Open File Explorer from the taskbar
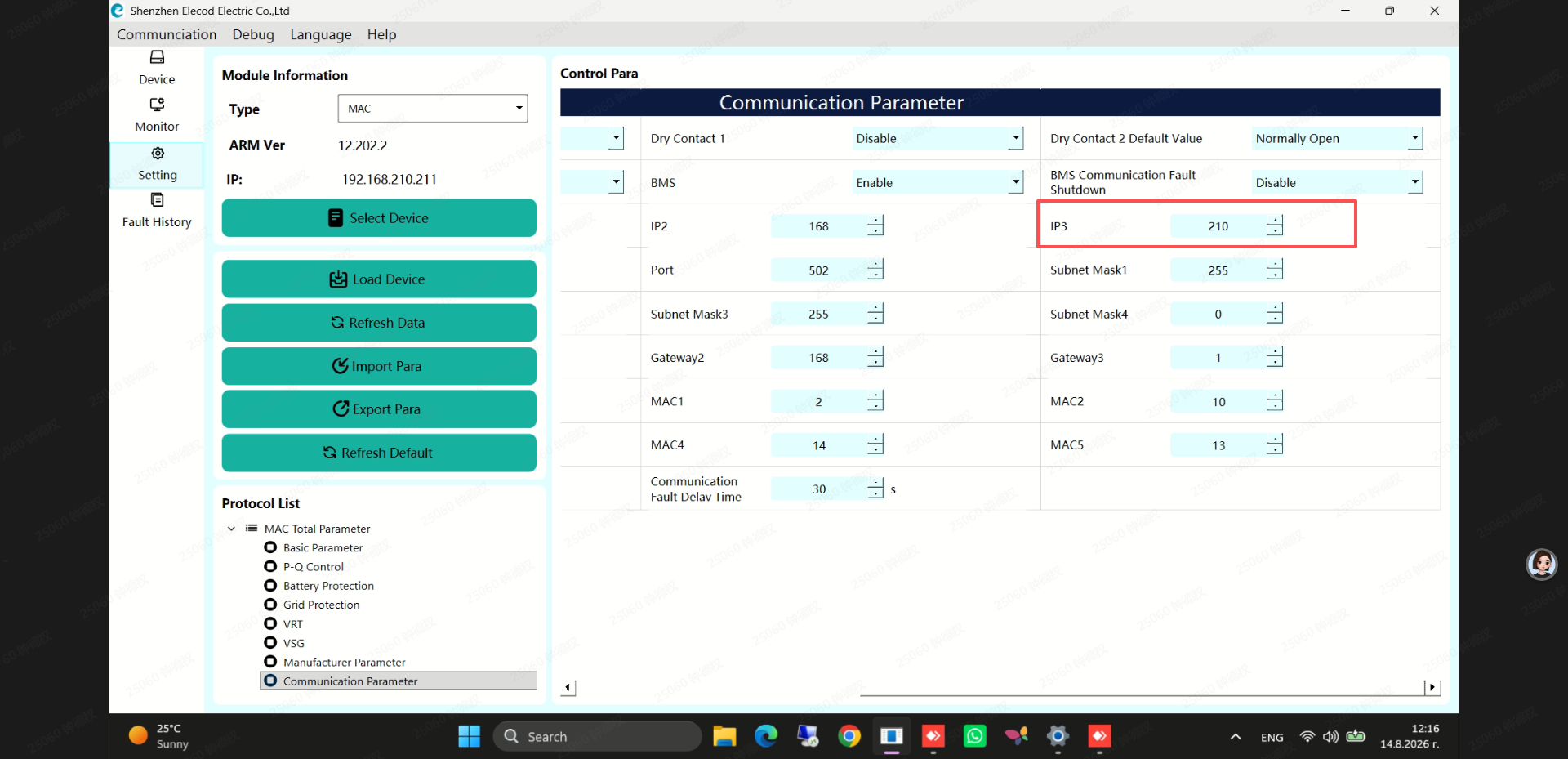Image resolution: width=1568 pixels, height=759 pixels. 724,736
